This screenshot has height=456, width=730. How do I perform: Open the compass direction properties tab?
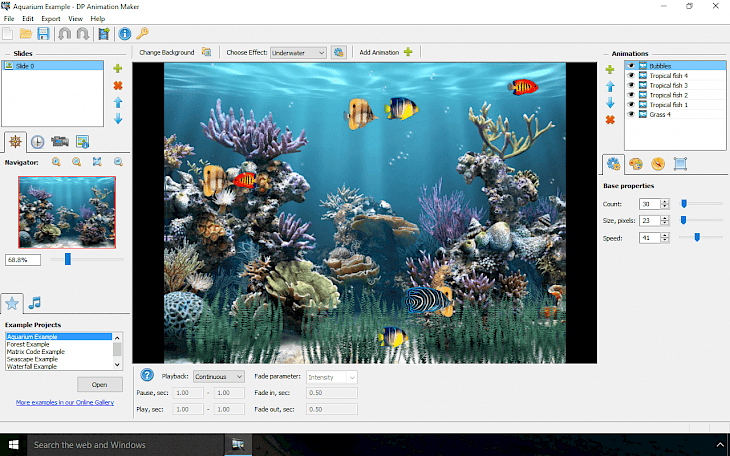coord(658,163)
